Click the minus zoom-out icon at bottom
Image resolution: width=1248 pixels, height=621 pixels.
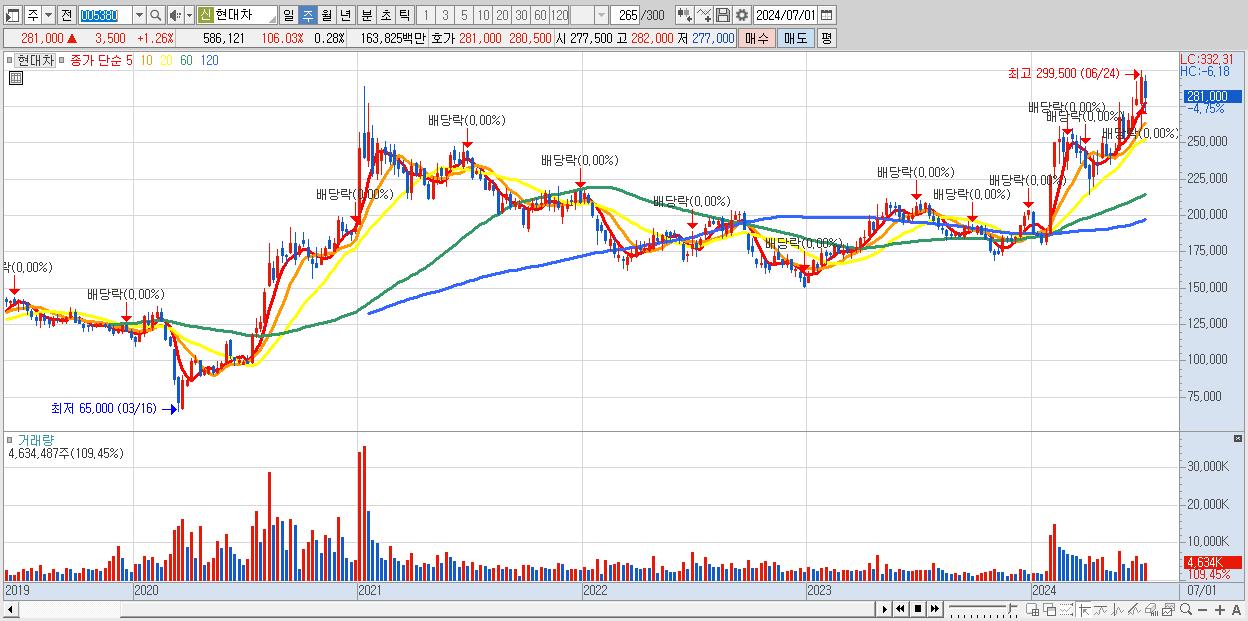[1202, 610]
